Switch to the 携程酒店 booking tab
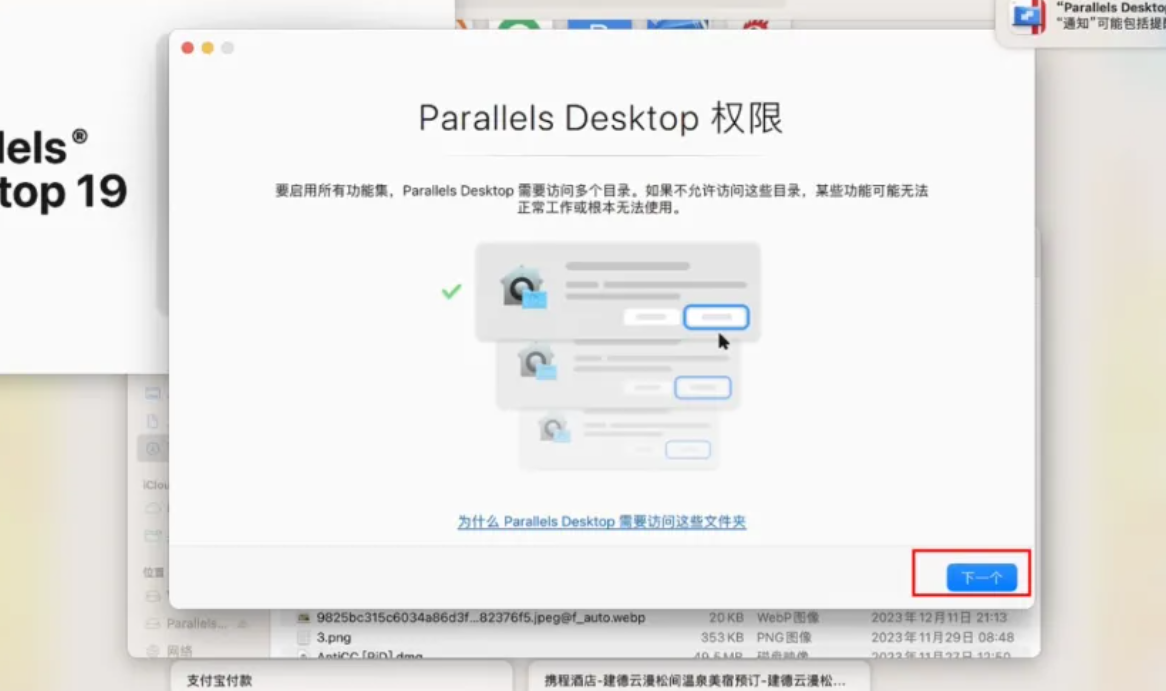 [x=697, y=680]
